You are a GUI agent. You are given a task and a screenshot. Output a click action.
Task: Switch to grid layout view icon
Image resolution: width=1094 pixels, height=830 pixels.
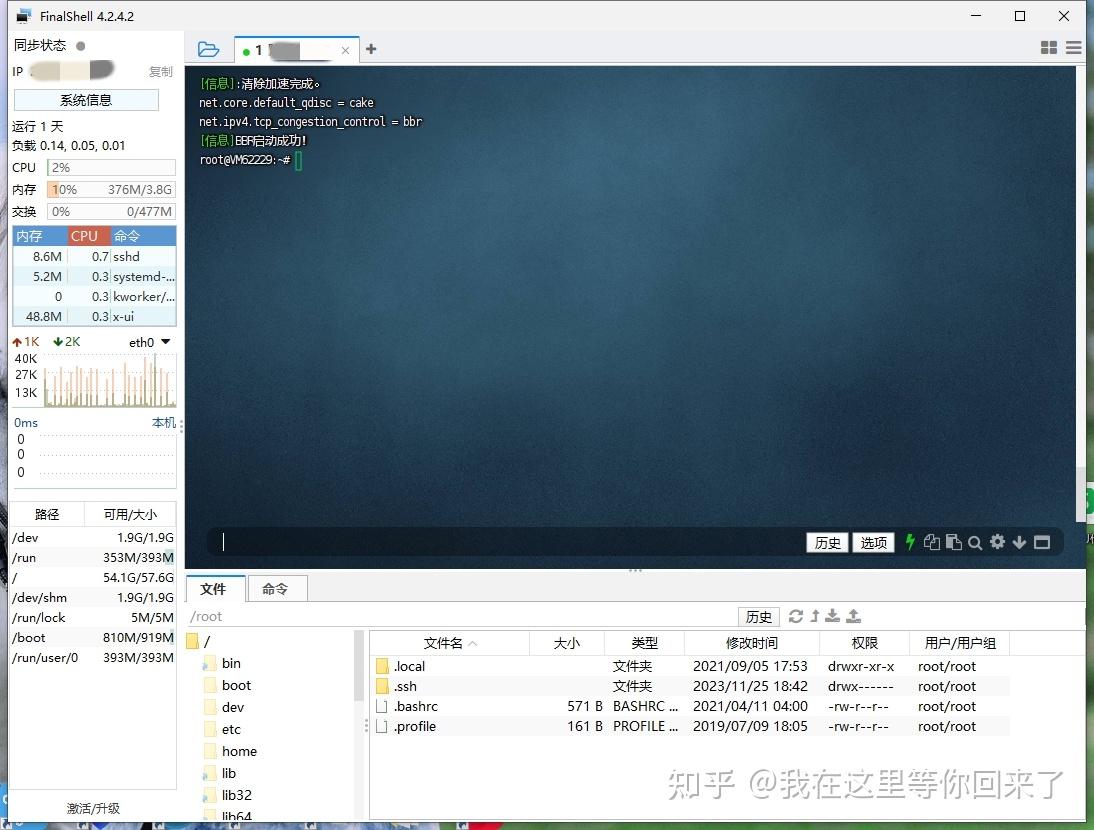coord(1049,47)
